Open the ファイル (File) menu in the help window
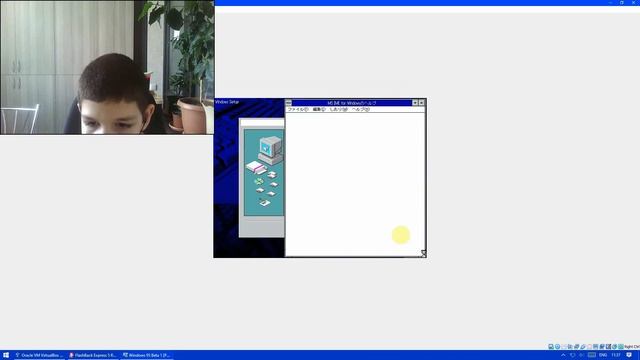This screenshot has width=640, height=360. point(298,109)
